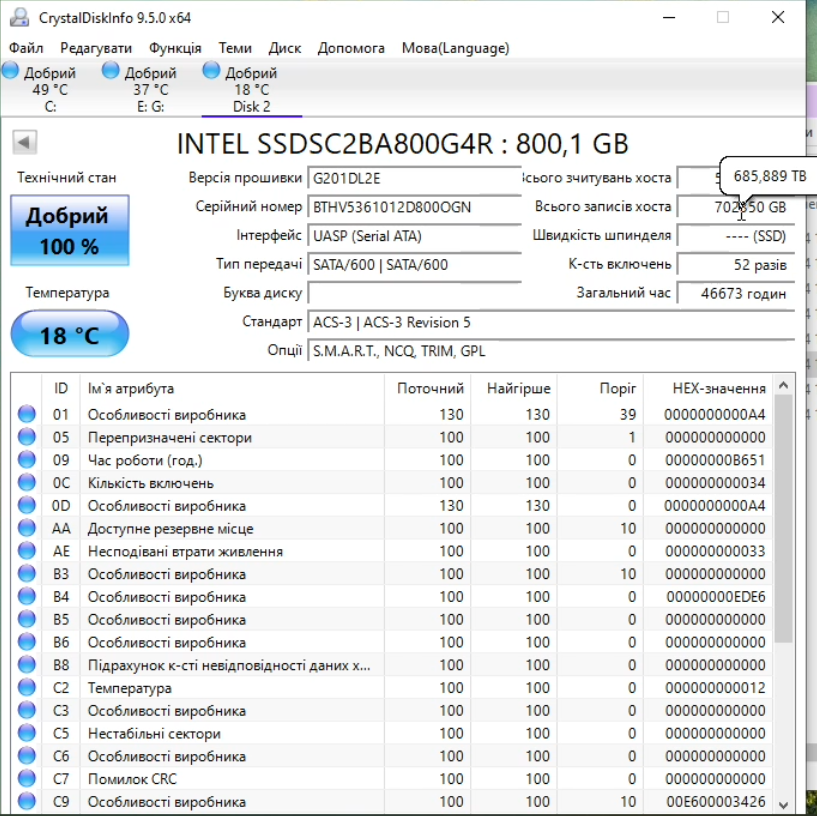Screen dimensions: 817x816
Task: Click the status orb of attribute B5
Action: coord(27,620)
